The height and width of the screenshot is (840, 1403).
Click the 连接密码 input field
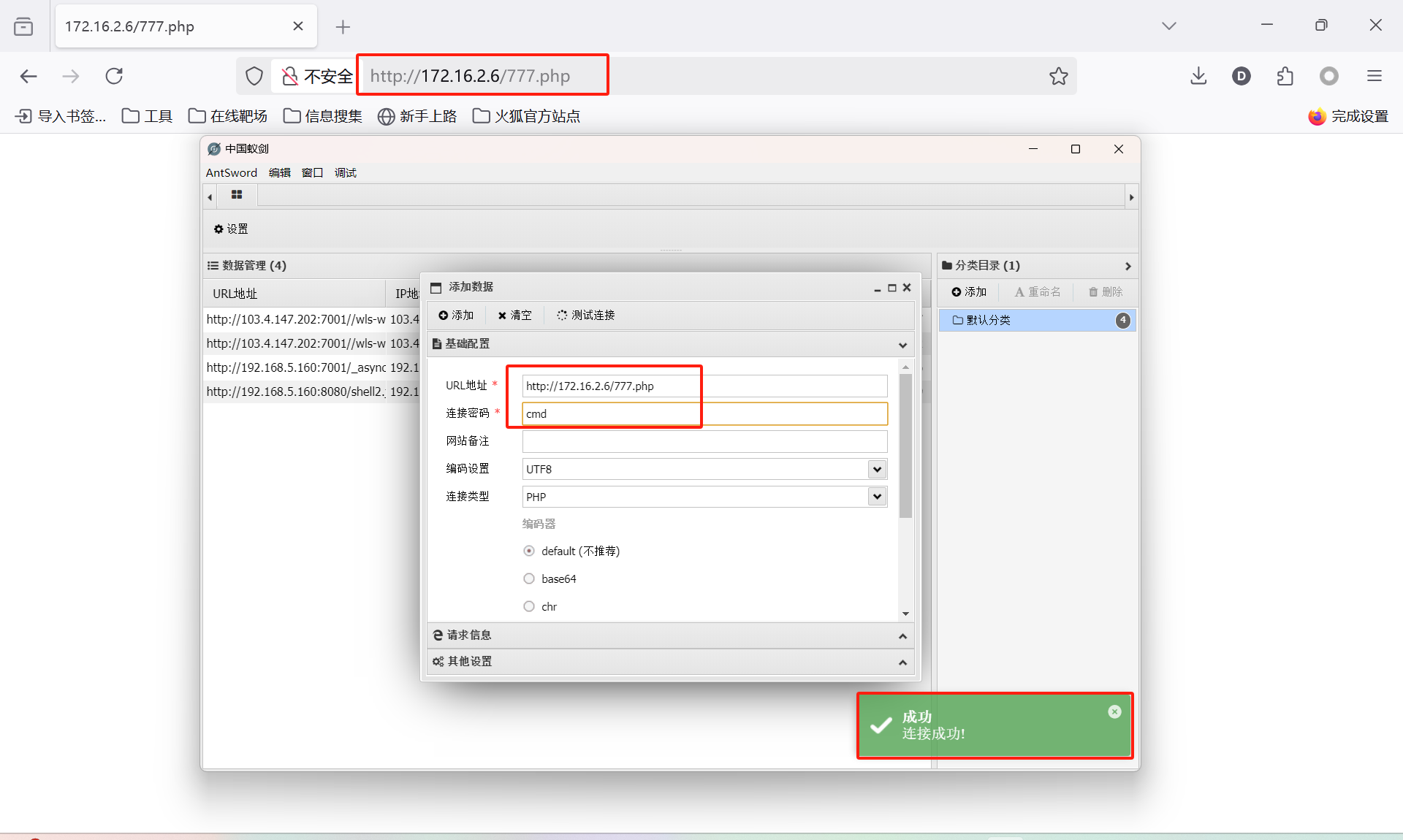[705, 413]
